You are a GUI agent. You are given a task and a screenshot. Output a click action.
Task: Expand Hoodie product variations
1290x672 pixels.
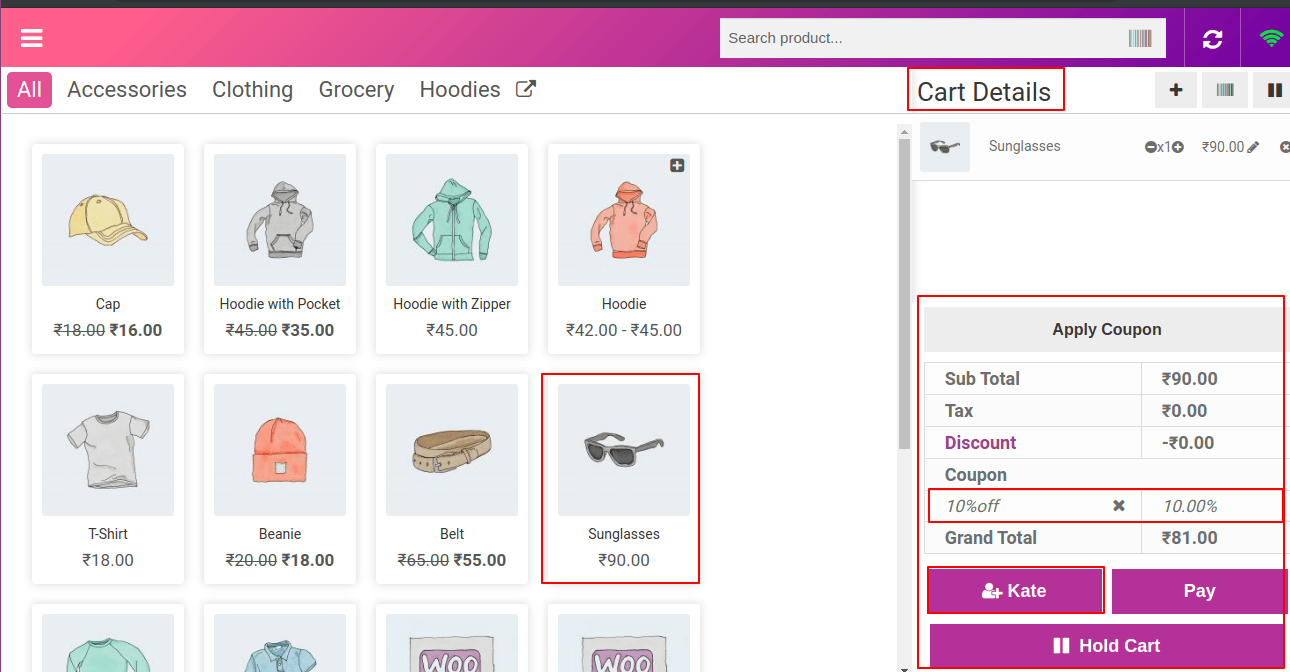[677, 165]
